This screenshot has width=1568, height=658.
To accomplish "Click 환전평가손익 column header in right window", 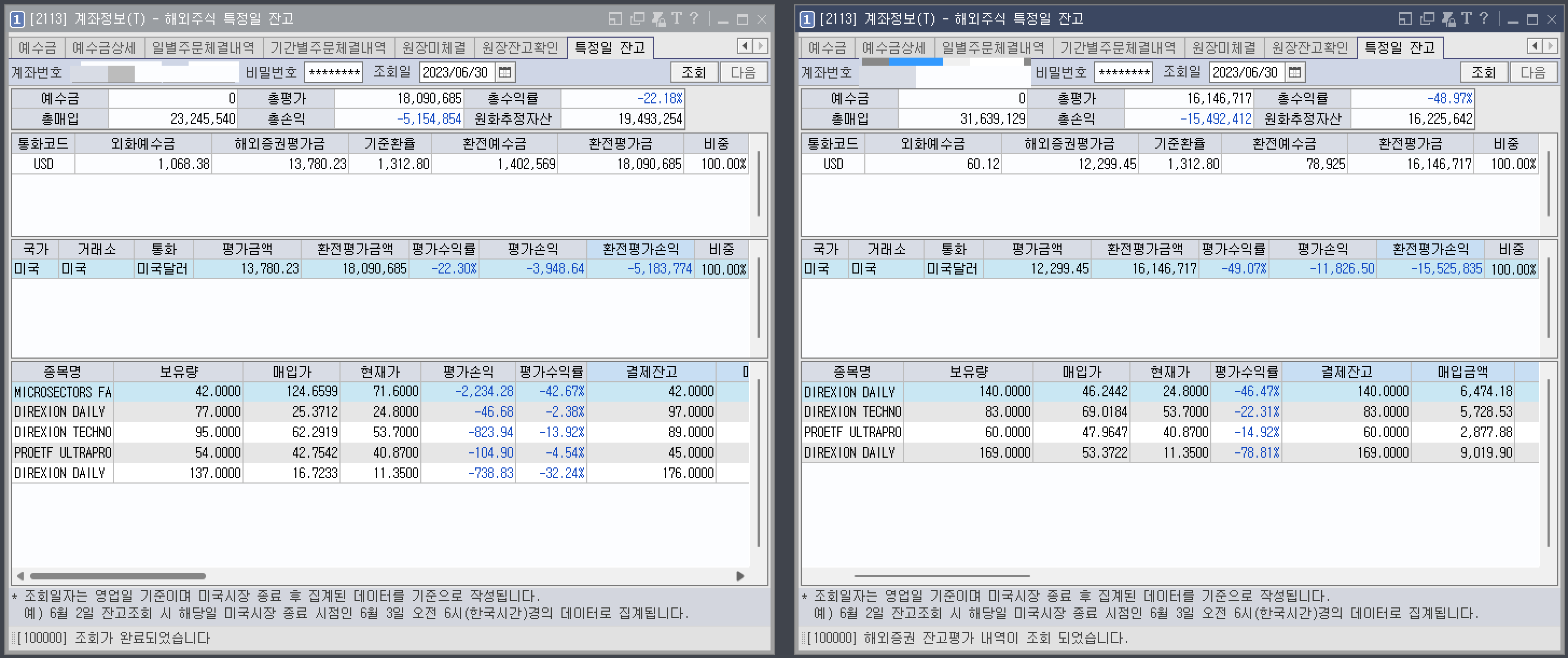I will [x=1430, y=249].
